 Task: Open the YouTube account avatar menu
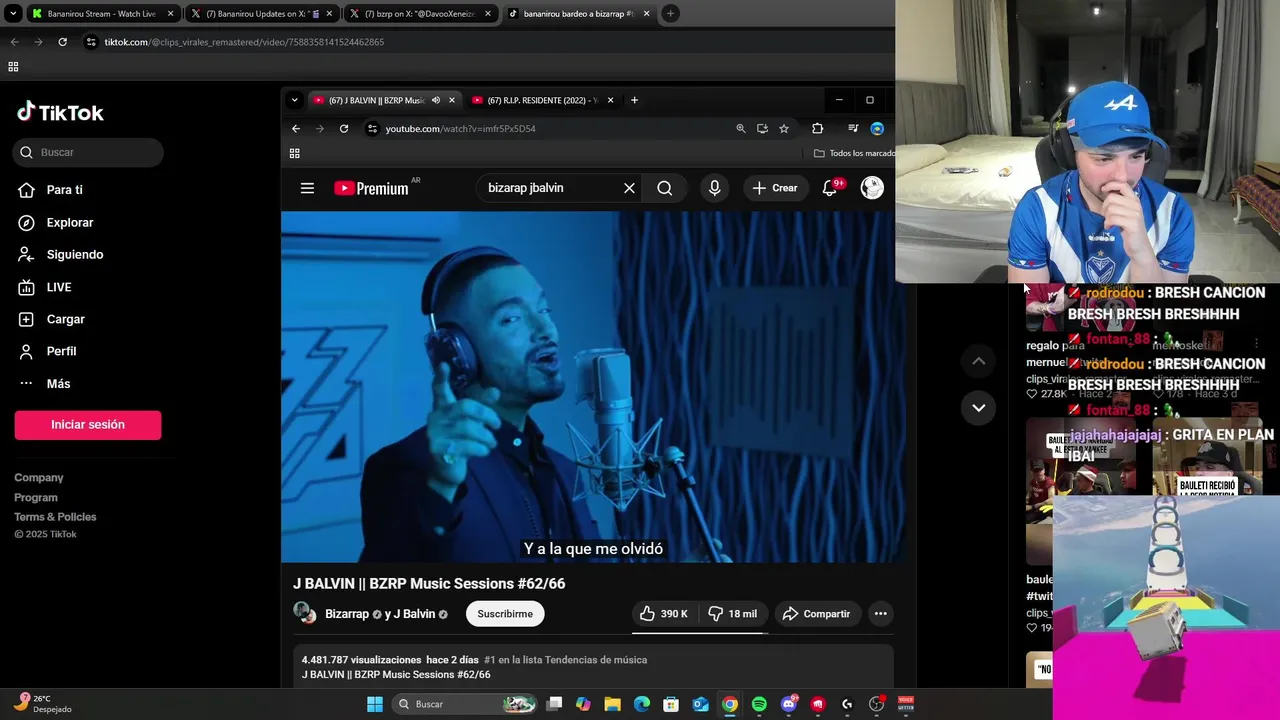(x=872, y=188)
